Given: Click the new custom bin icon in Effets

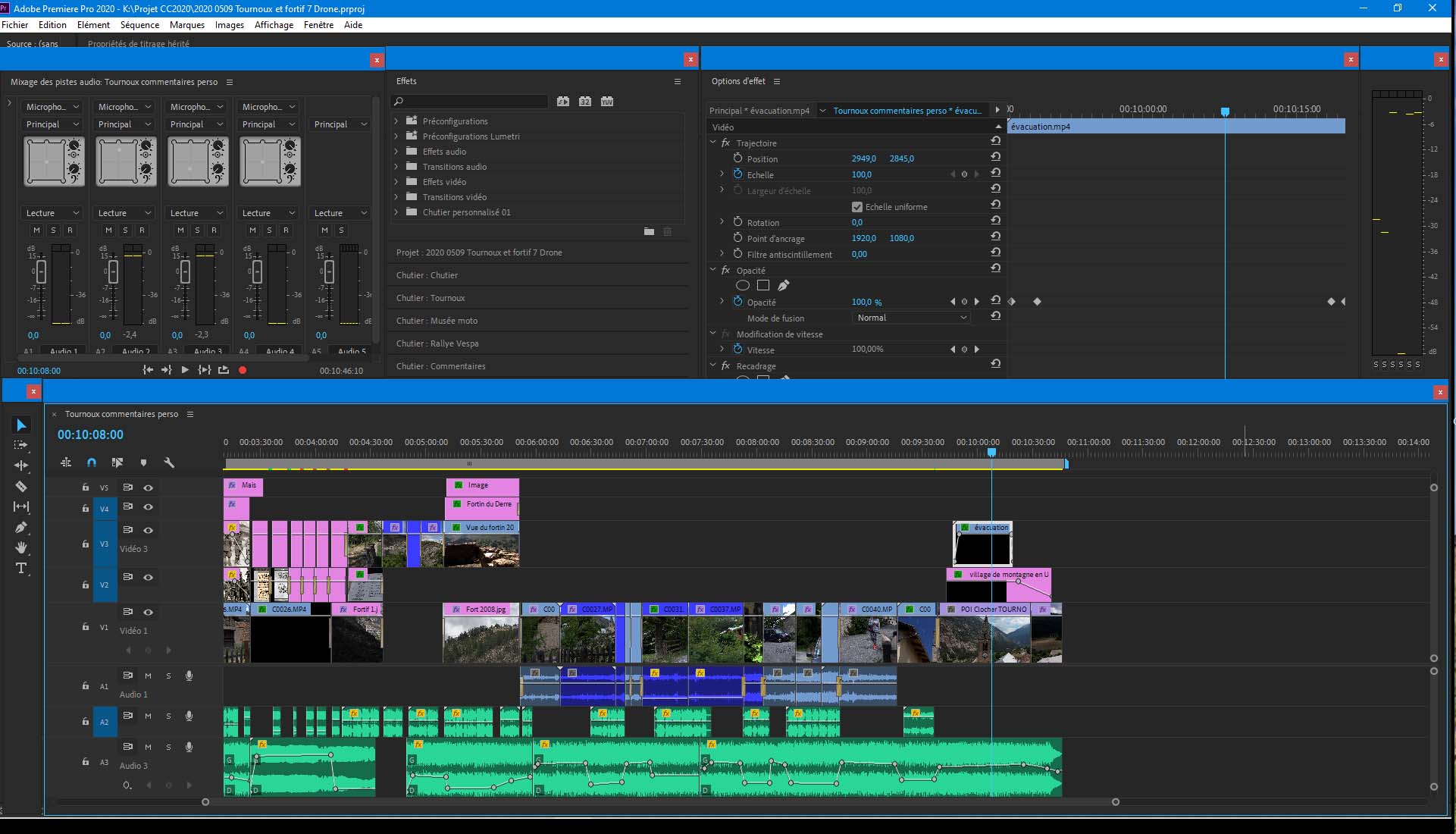Looking at the screenshot, I should (x=649, y=231).
